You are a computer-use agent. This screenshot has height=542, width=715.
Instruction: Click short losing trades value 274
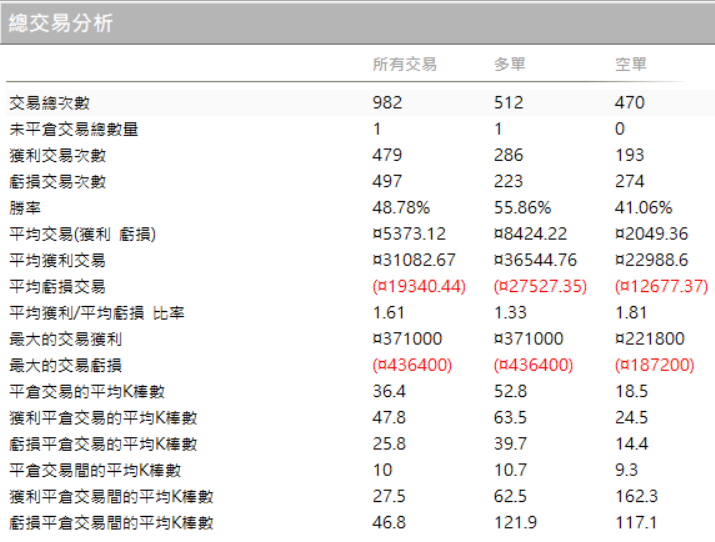pyautogui.click(x=630, y=181)
